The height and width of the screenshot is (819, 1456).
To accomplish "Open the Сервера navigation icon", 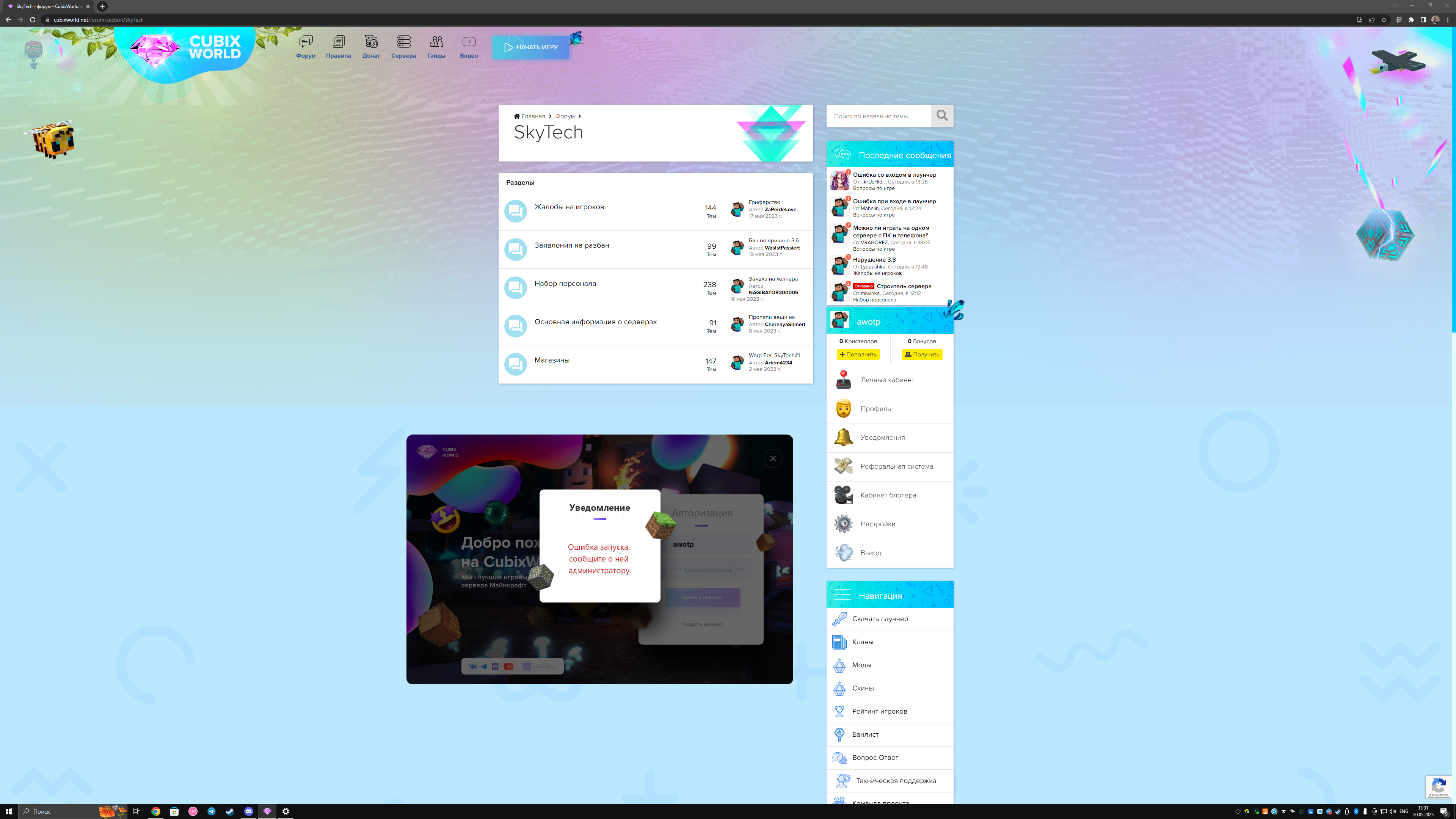I will coord(403,42).
